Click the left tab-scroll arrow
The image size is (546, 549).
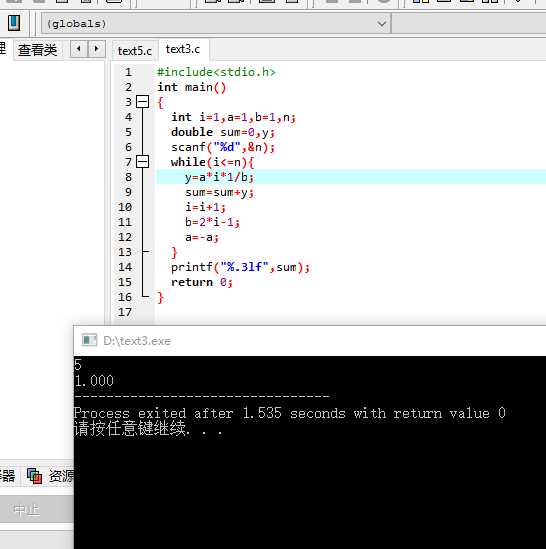click(79, 49)
